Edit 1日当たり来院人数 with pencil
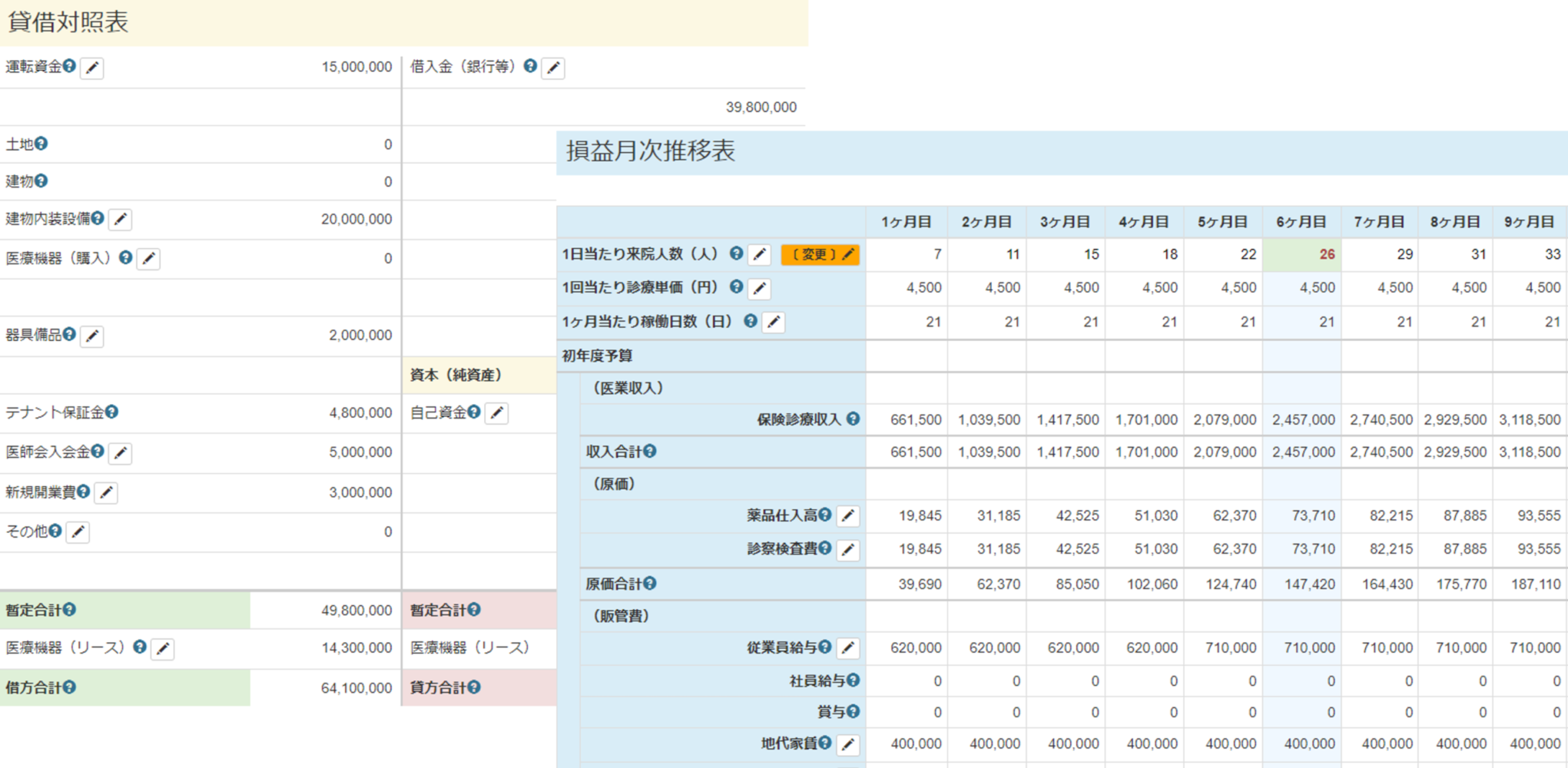This screenshot has height=768, width=1568. coord(760,254)
